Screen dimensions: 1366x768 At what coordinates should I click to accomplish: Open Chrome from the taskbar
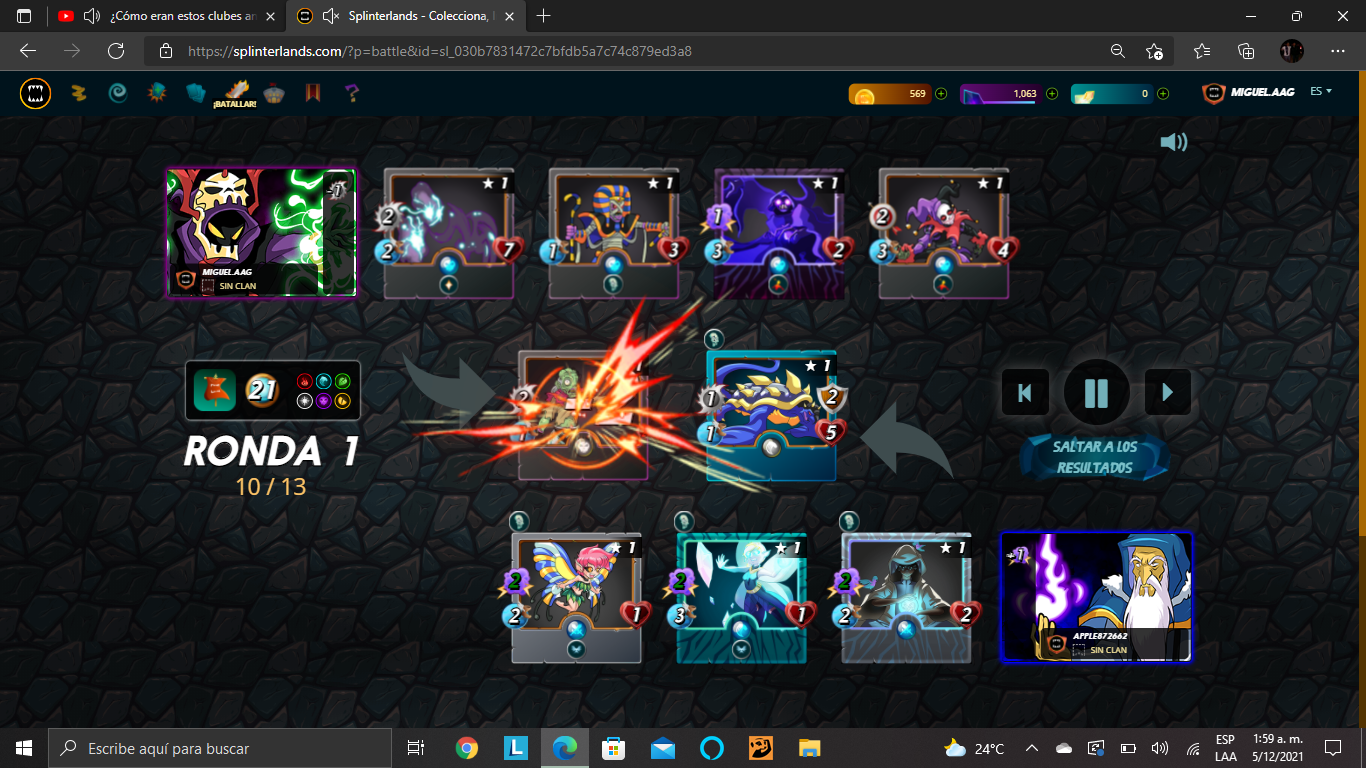click(x=466, y=748)
